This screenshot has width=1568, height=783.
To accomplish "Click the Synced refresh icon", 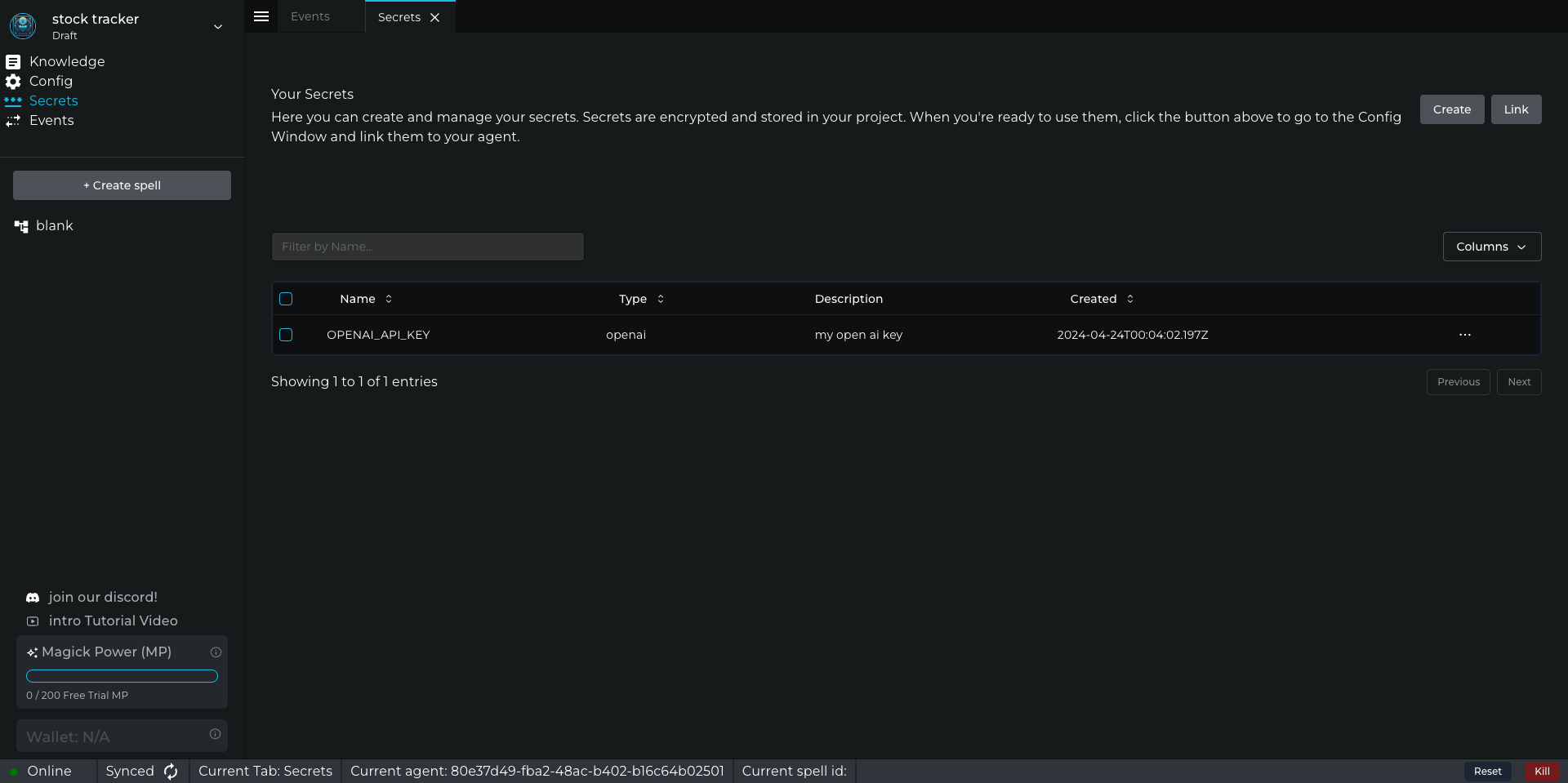I will 171,772.
